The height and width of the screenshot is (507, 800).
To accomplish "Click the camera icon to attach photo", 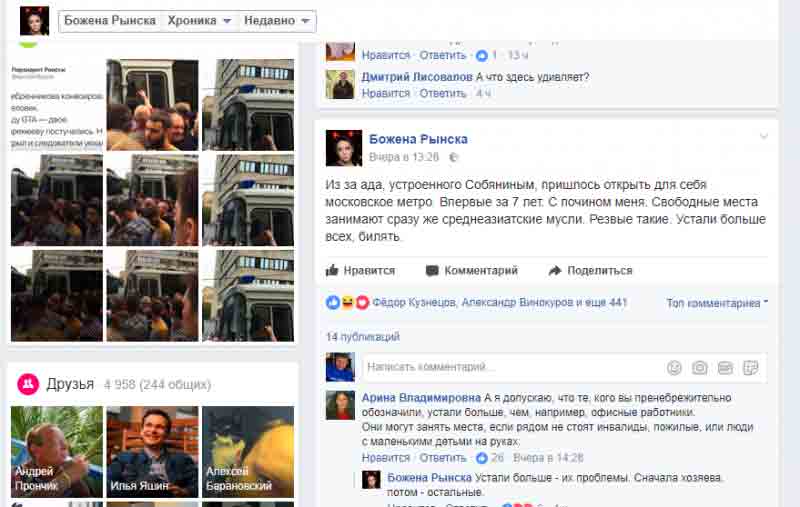I will [x=699, y=367].
